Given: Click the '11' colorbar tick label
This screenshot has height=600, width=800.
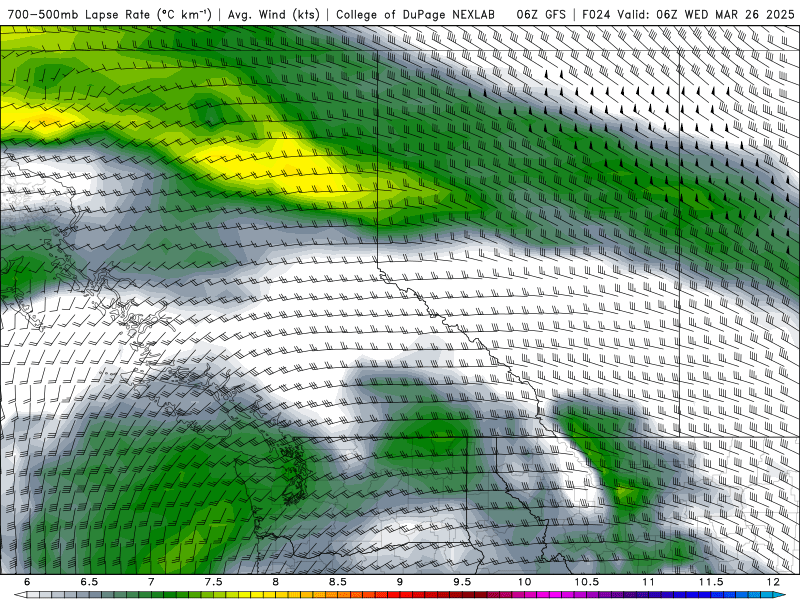Looking at the screenshot, I should (x=648, y=582).
